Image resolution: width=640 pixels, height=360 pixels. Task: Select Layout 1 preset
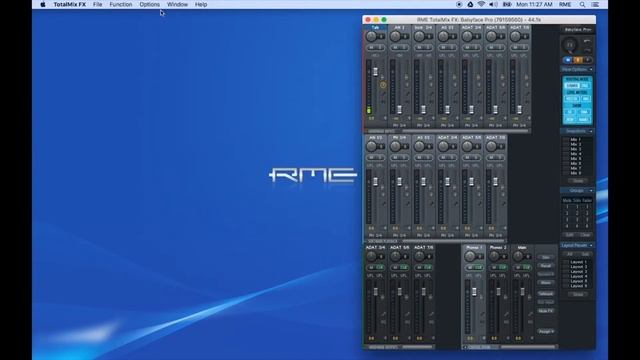578,262
